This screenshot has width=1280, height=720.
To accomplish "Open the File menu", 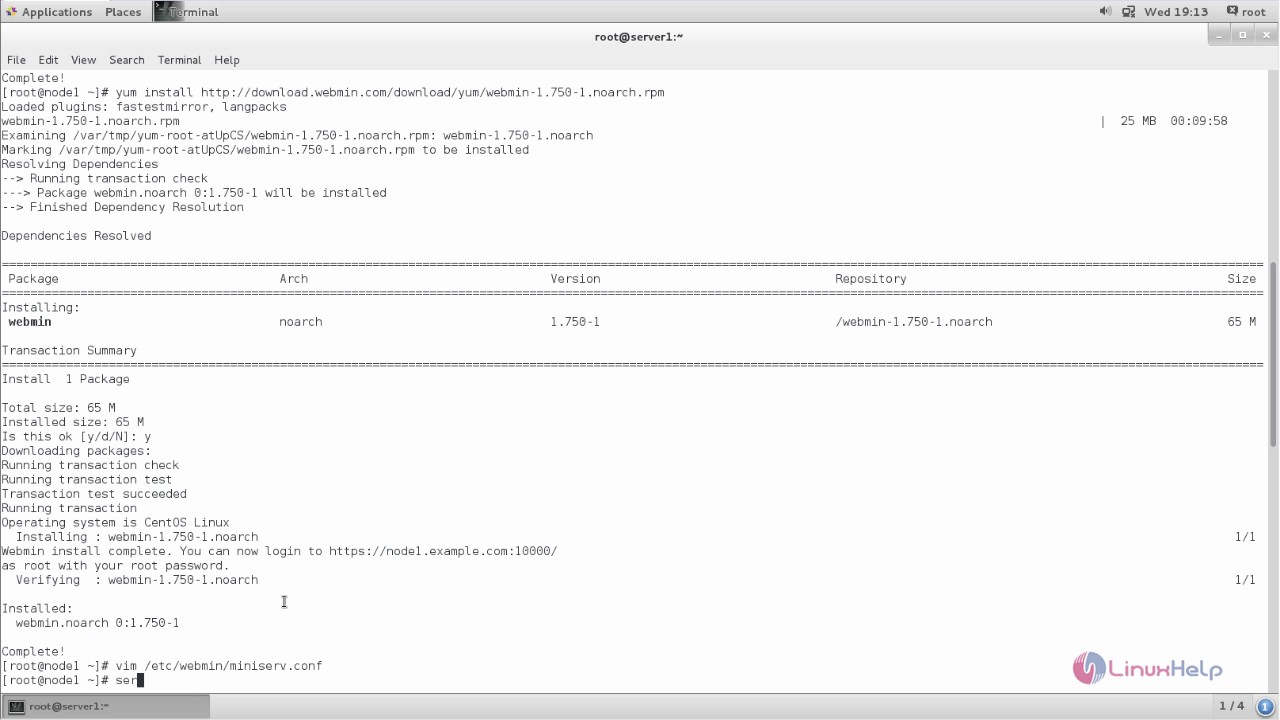I will [16, 60].
